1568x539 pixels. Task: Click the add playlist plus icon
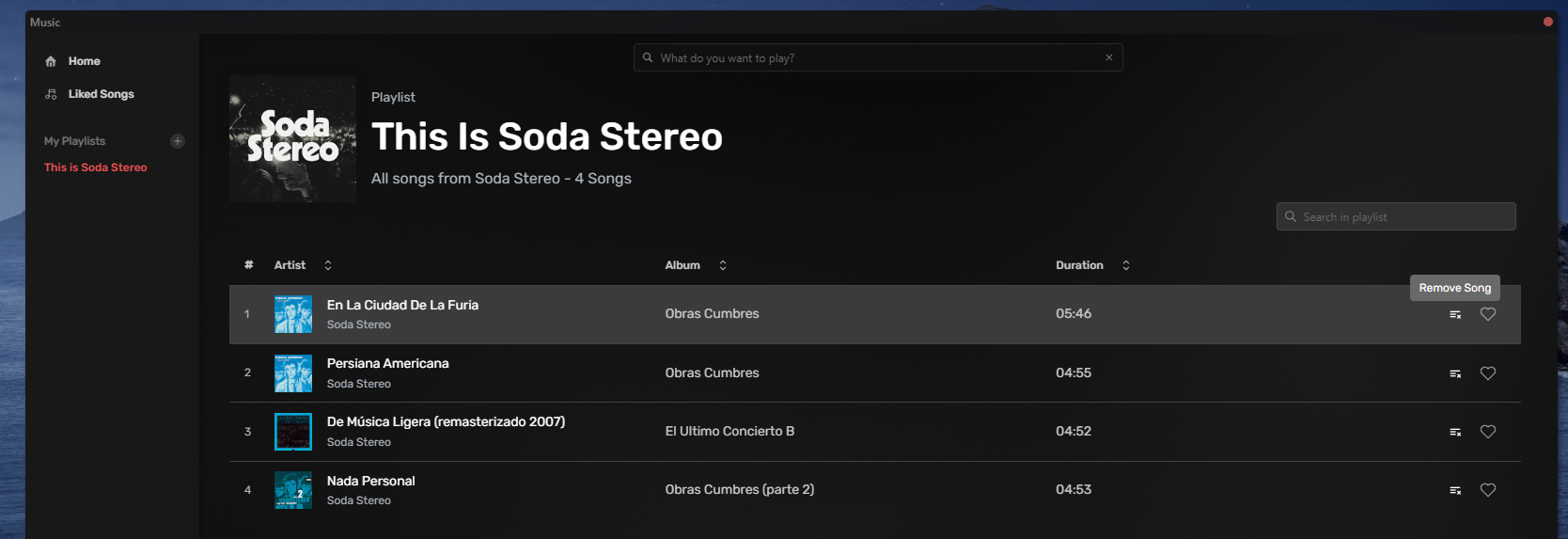178,141
